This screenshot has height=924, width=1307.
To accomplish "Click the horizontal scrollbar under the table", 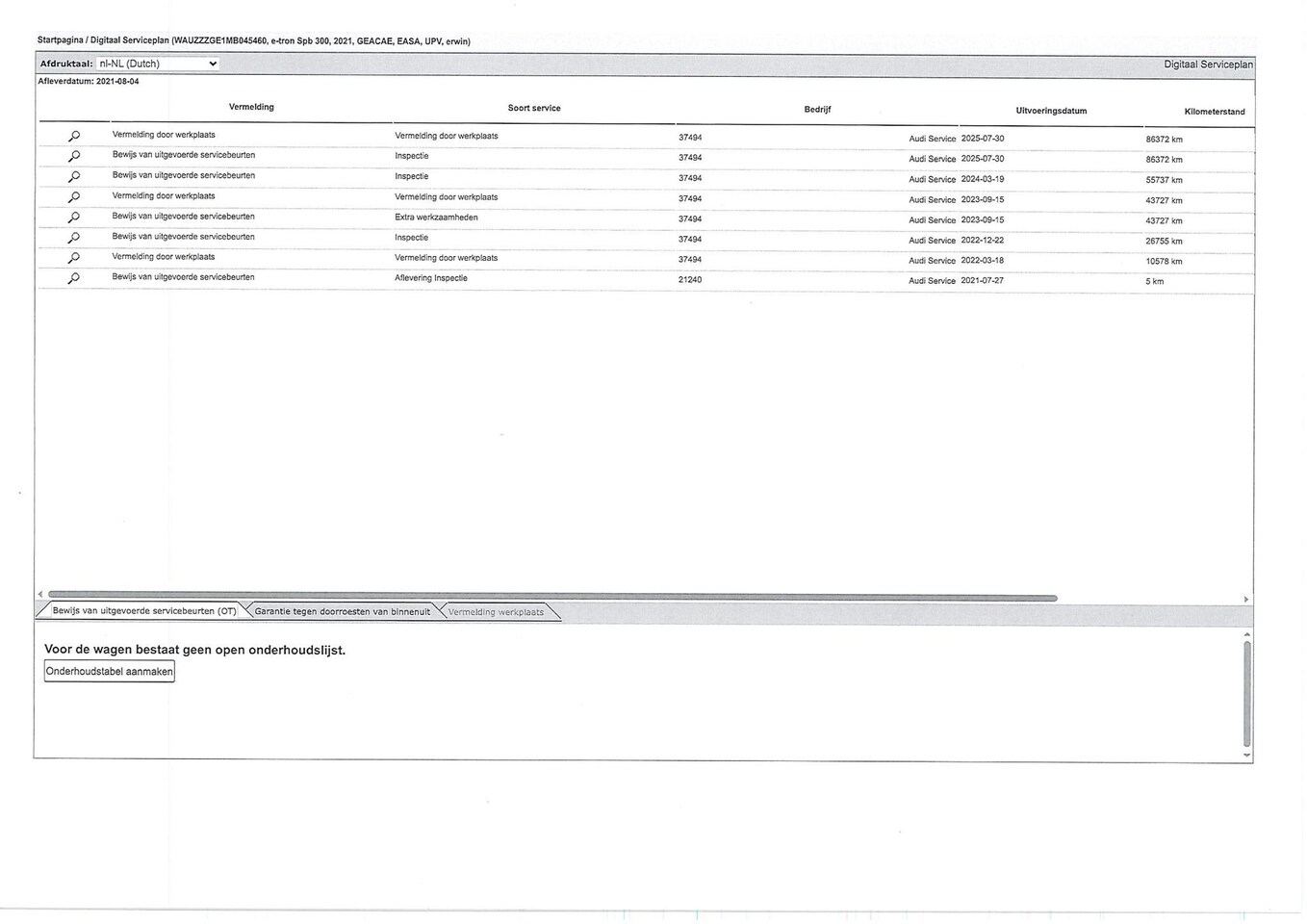I will click(x=551, y=597).
